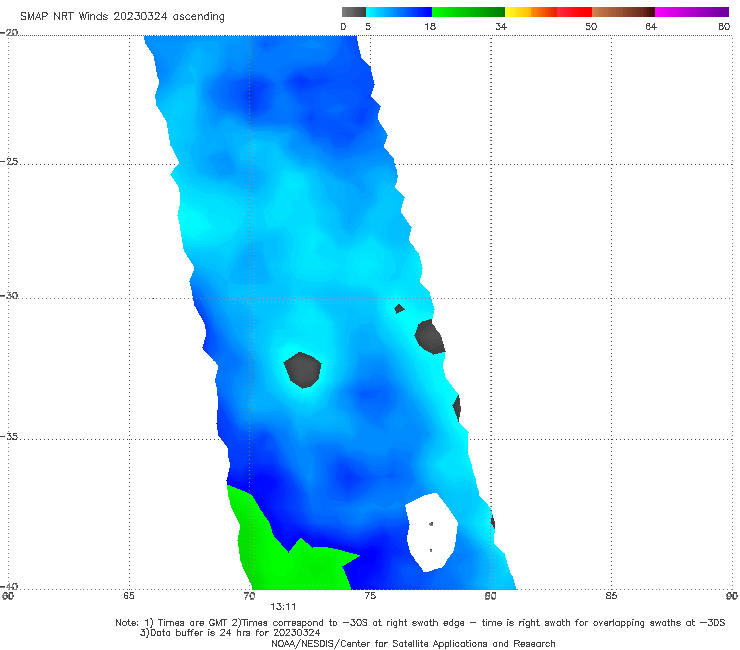The height and width of the screenshot is (650, 740).
Task: Click the longitude label '80' on the bottom axis
Action: (490, 596)
